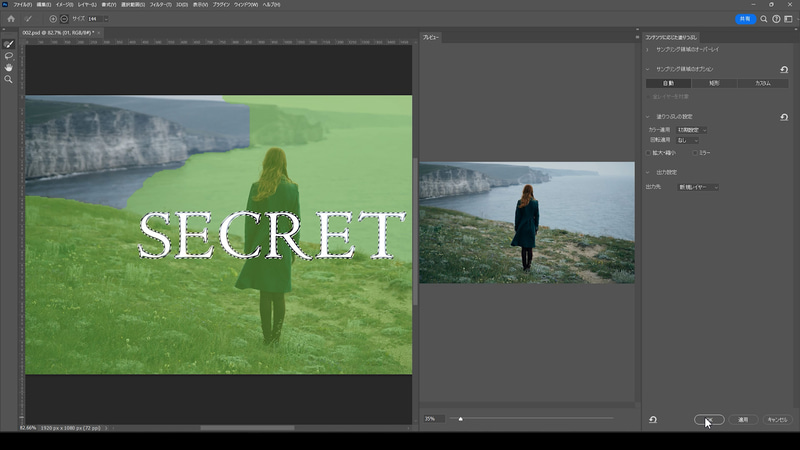800x450 pixels.
Task: Open the search icon at top right
Action: click(764, 19)
